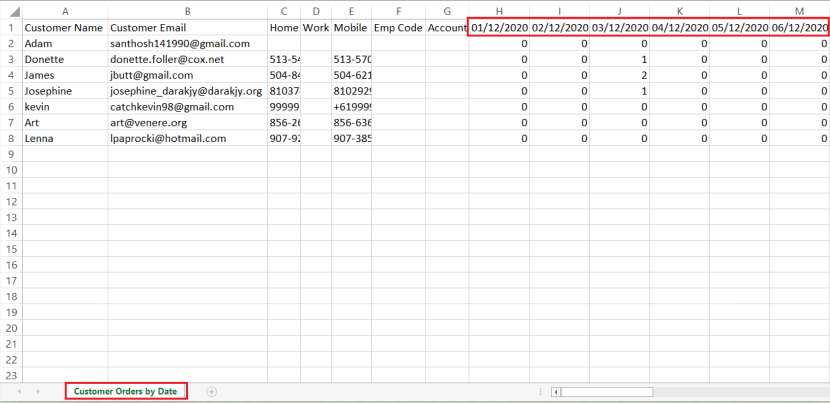Viewport: 830px width, 403px height.
Task: Add a new sheet with plus icon
Action: (x=211, y=391)
